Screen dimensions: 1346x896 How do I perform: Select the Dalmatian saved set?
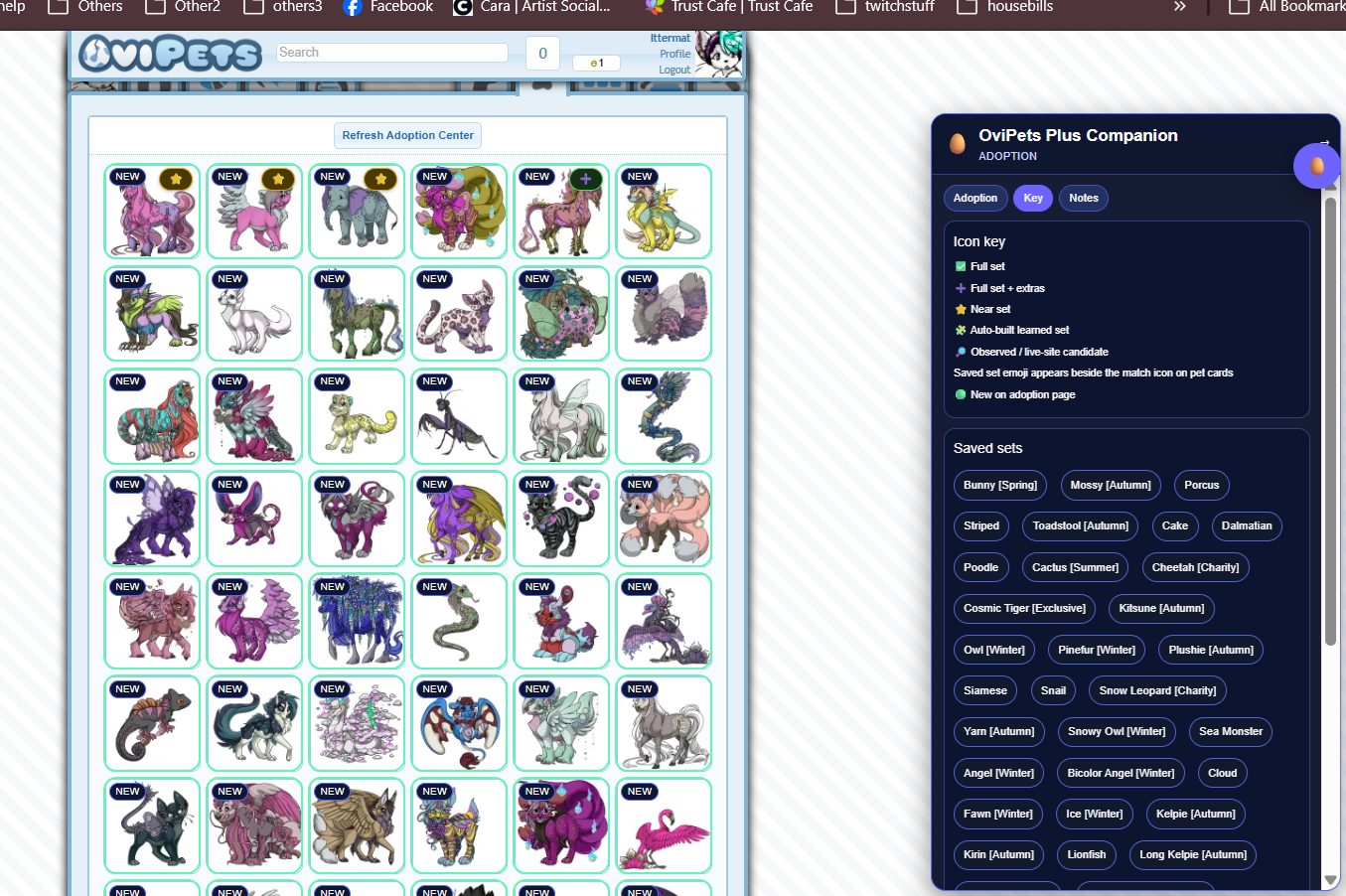tap(1247, 525)
